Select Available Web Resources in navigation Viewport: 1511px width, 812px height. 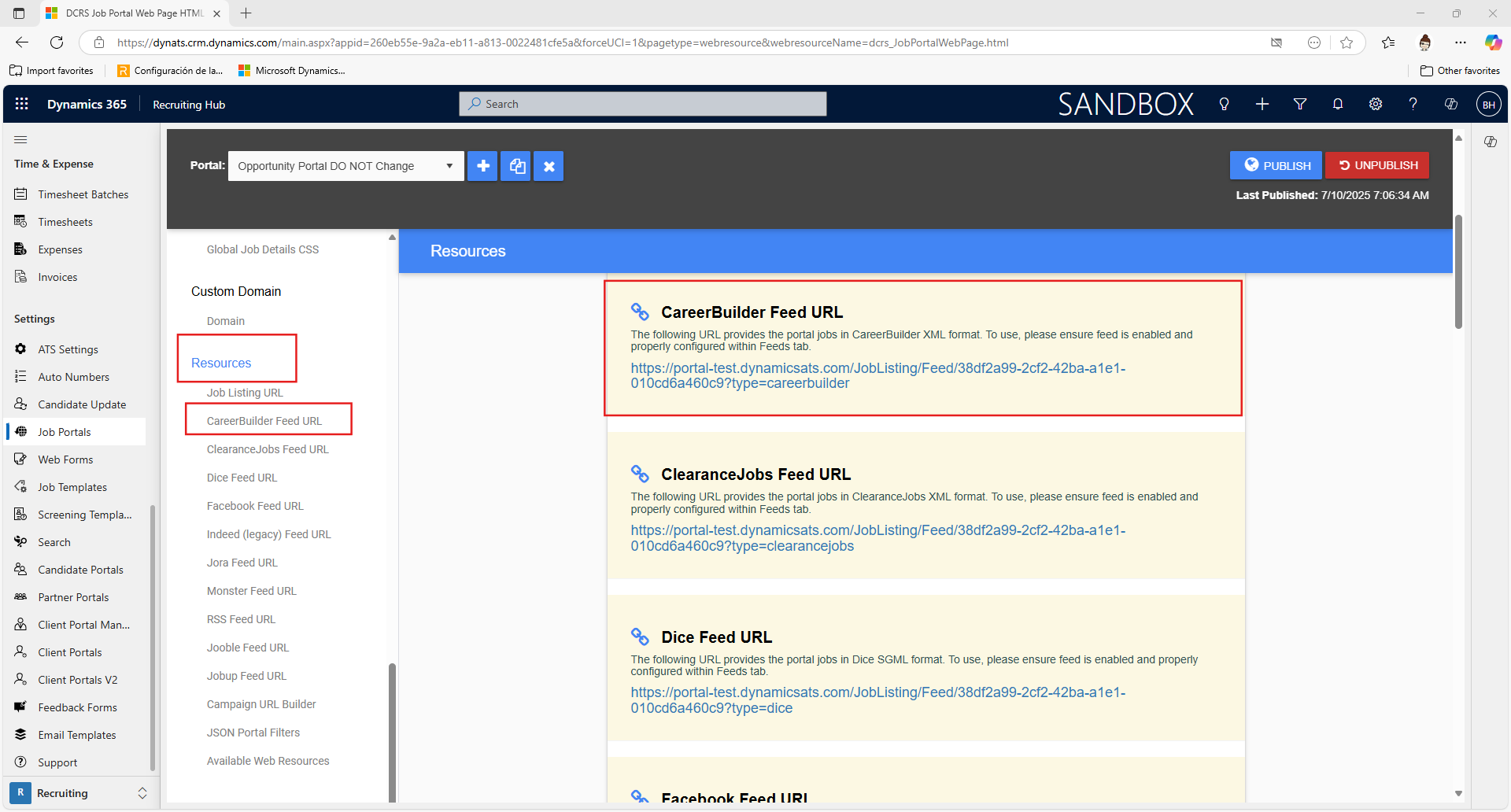click(268, 761)
